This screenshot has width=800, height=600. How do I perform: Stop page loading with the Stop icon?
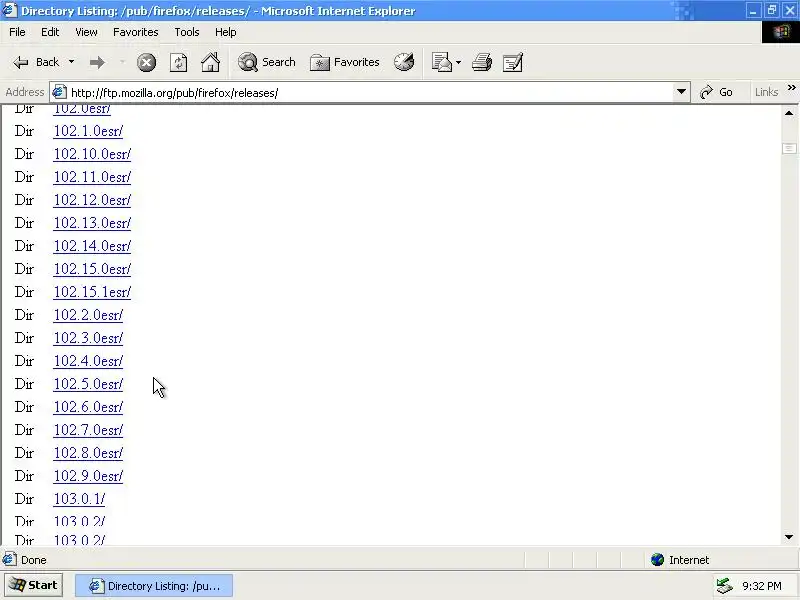pos(146,63)
